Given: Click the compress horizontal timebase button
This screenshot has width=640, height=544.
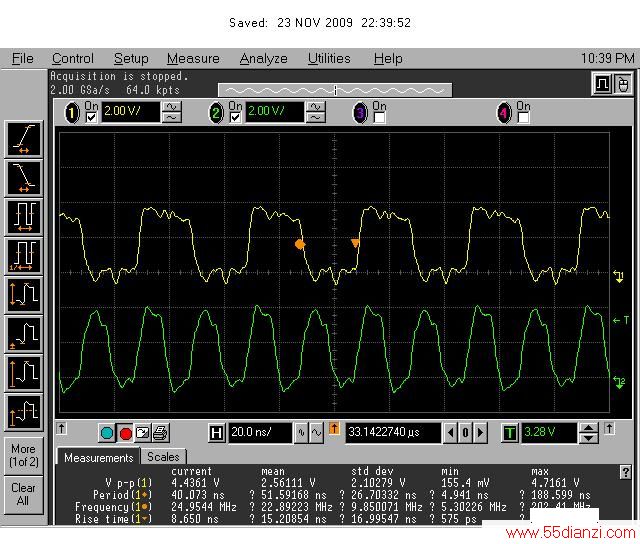Looking at the screenshot, I should click(x=301, y=433).
